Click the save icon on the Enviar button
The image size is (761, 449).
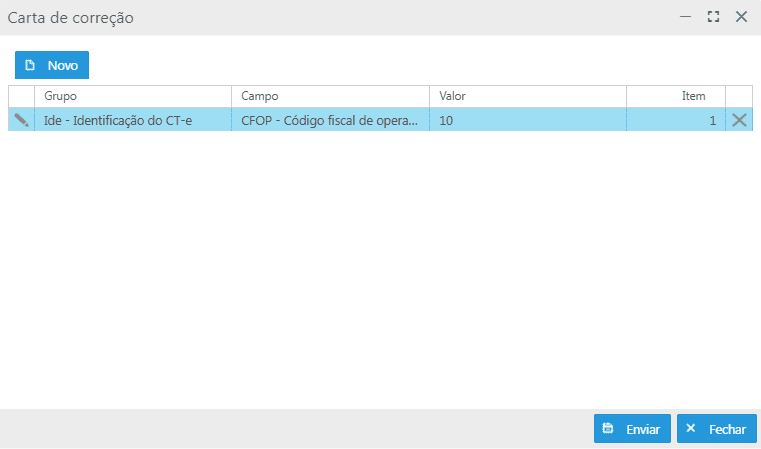pyautogui.click(x=608, y=428)
